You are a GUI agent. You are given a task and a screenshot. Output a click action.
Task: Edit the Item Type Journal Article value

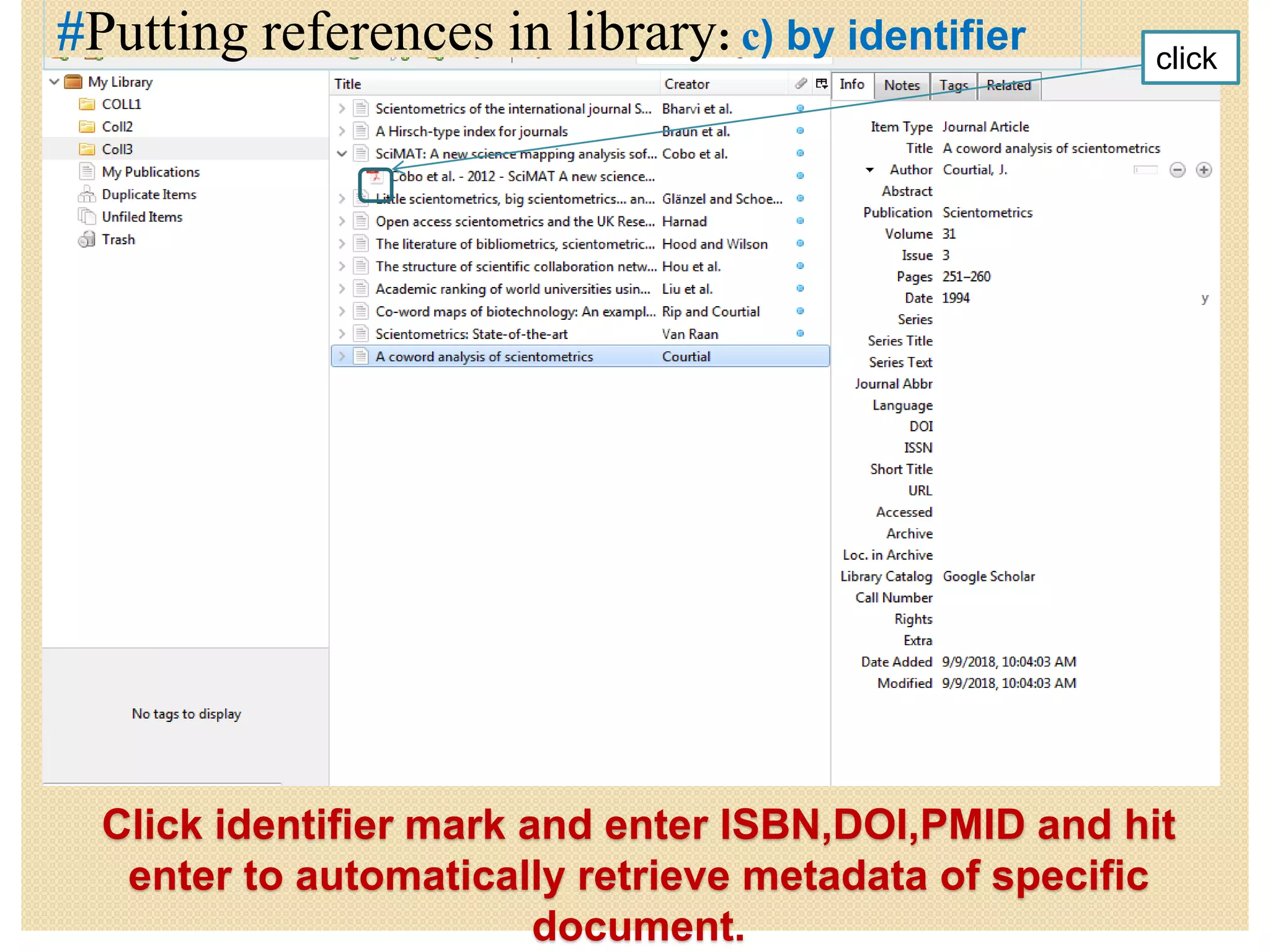click(986, 127)
